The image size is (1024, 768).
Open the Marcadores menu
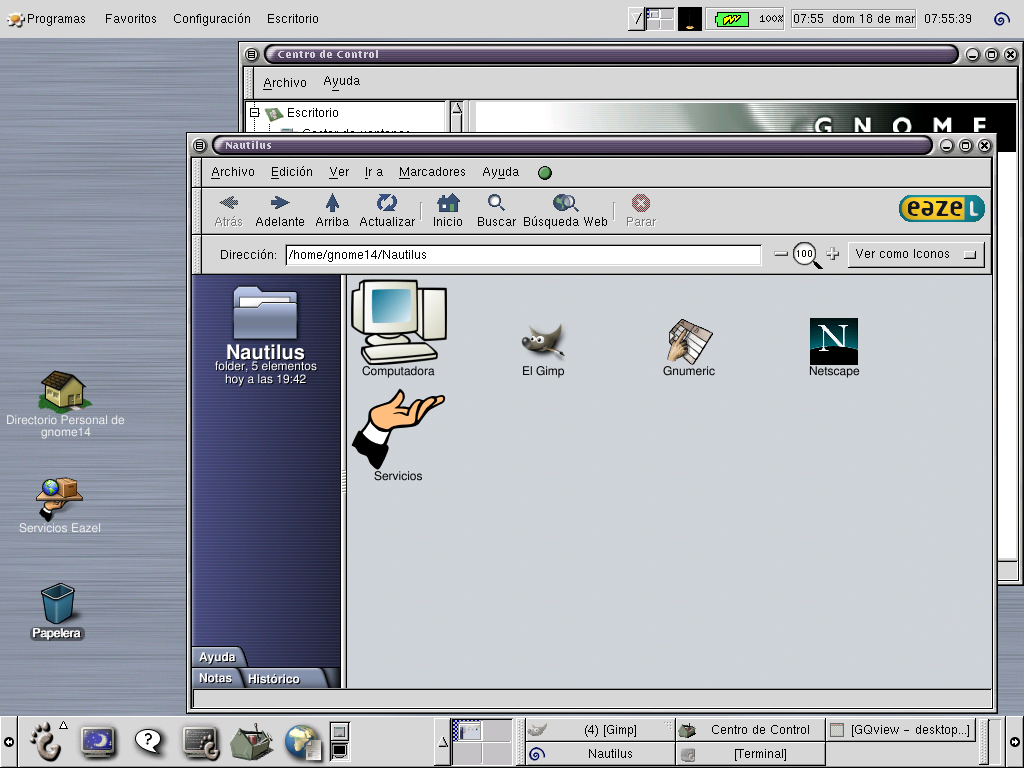(432, 172)
